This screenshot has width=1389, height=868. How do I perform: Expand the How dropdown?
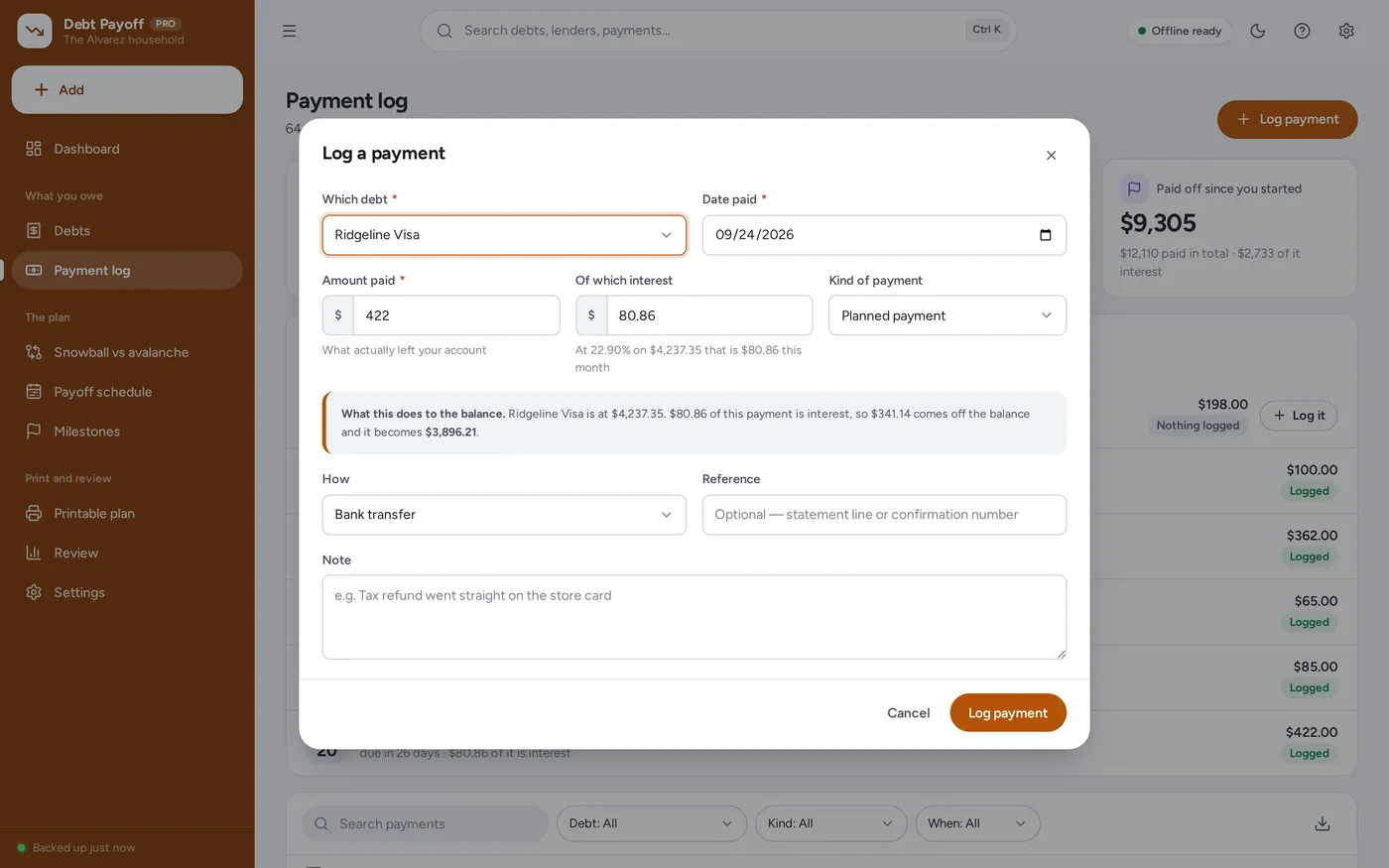coord(504,515)
